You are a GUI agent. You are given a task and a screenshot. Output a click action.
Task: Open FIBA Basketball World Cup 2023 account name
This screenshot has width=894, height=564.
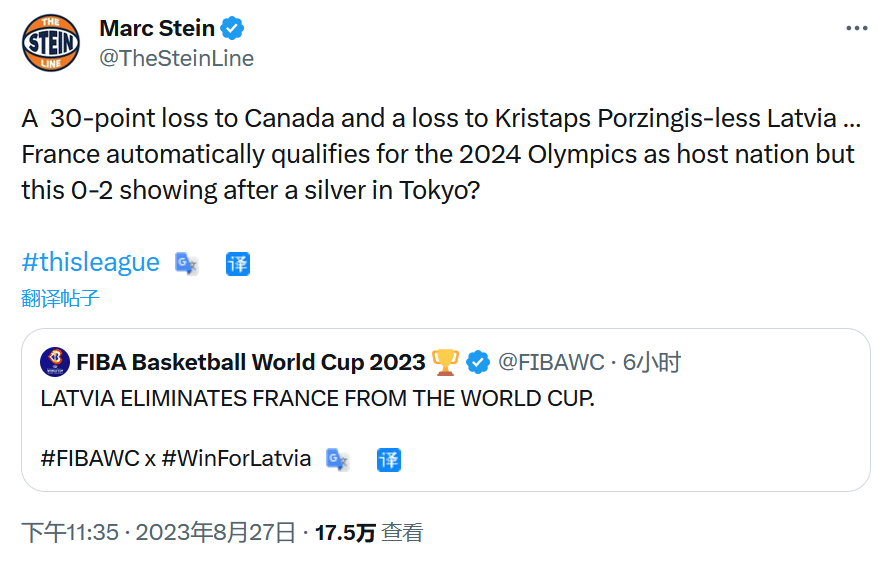pyautogui.click(x=251, y=361)
